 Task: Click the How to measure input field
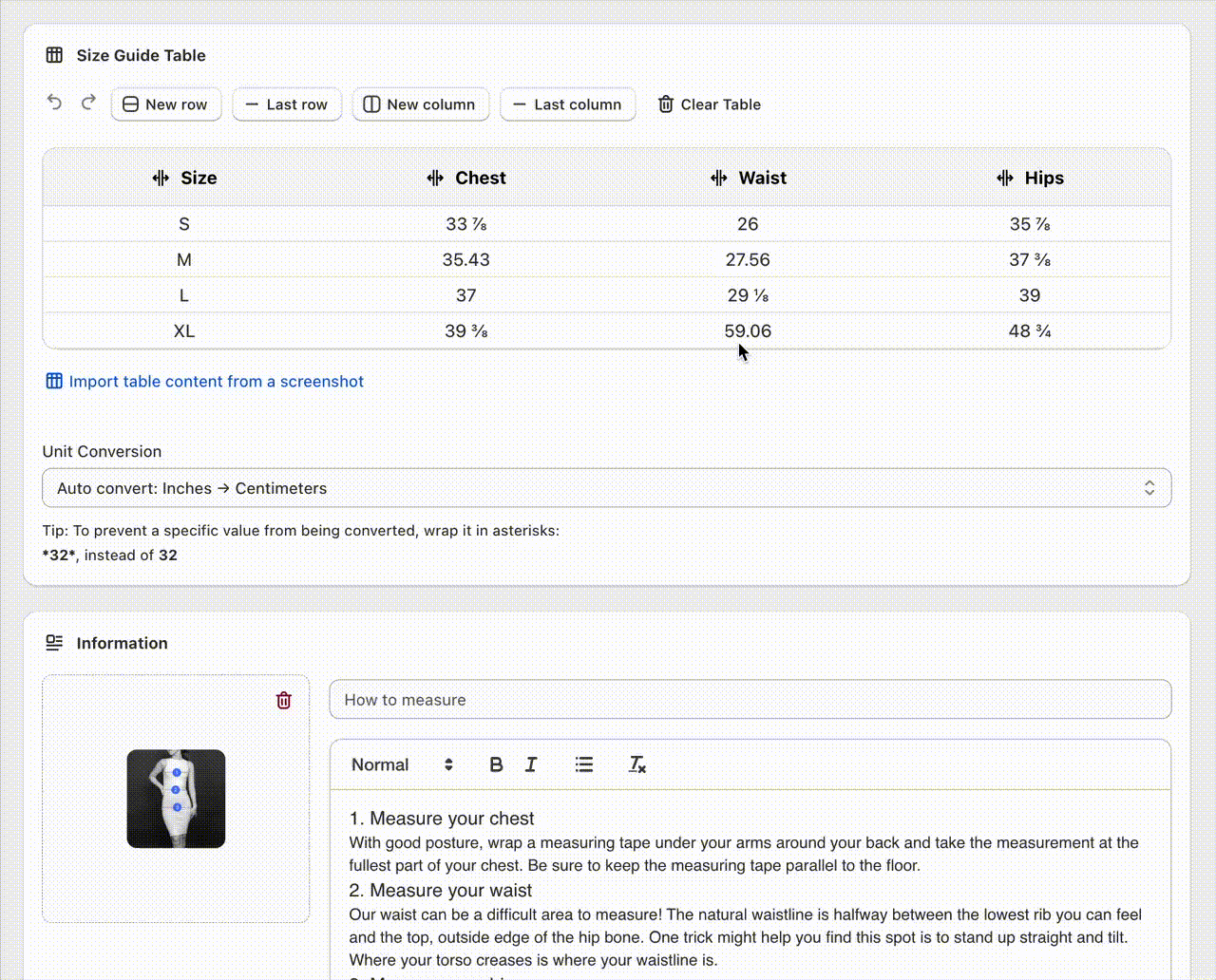pyautogui.click(x=750, y=700)
